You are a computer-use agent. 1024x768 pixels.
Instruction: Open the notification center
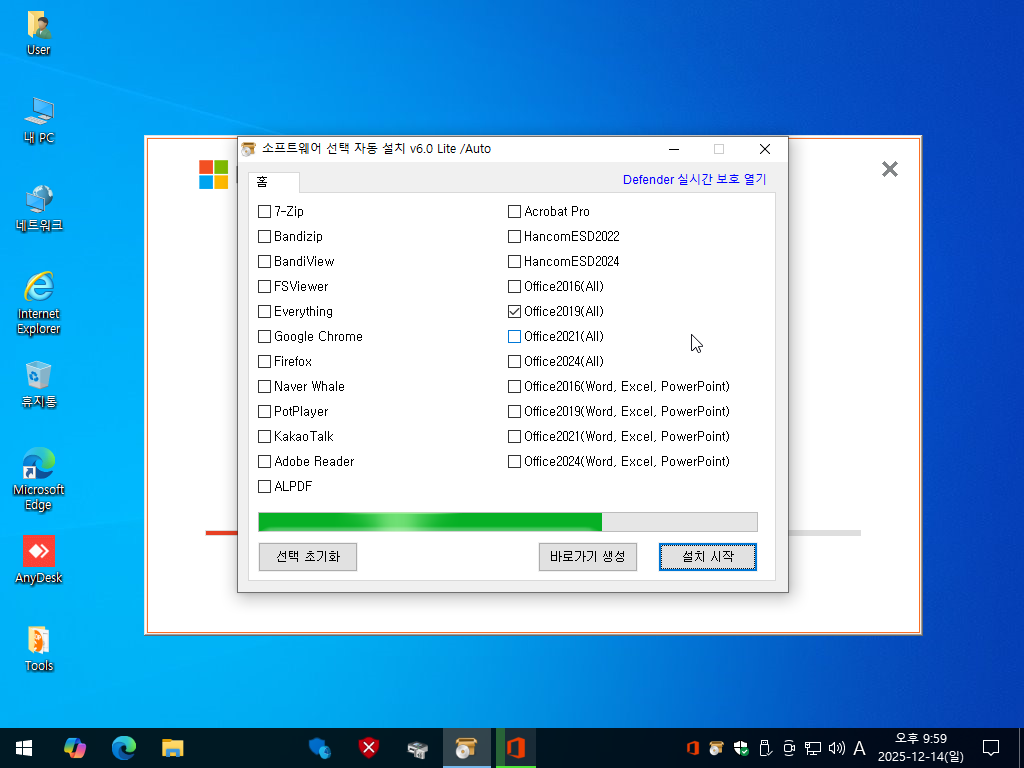click(x=991, y=748)
